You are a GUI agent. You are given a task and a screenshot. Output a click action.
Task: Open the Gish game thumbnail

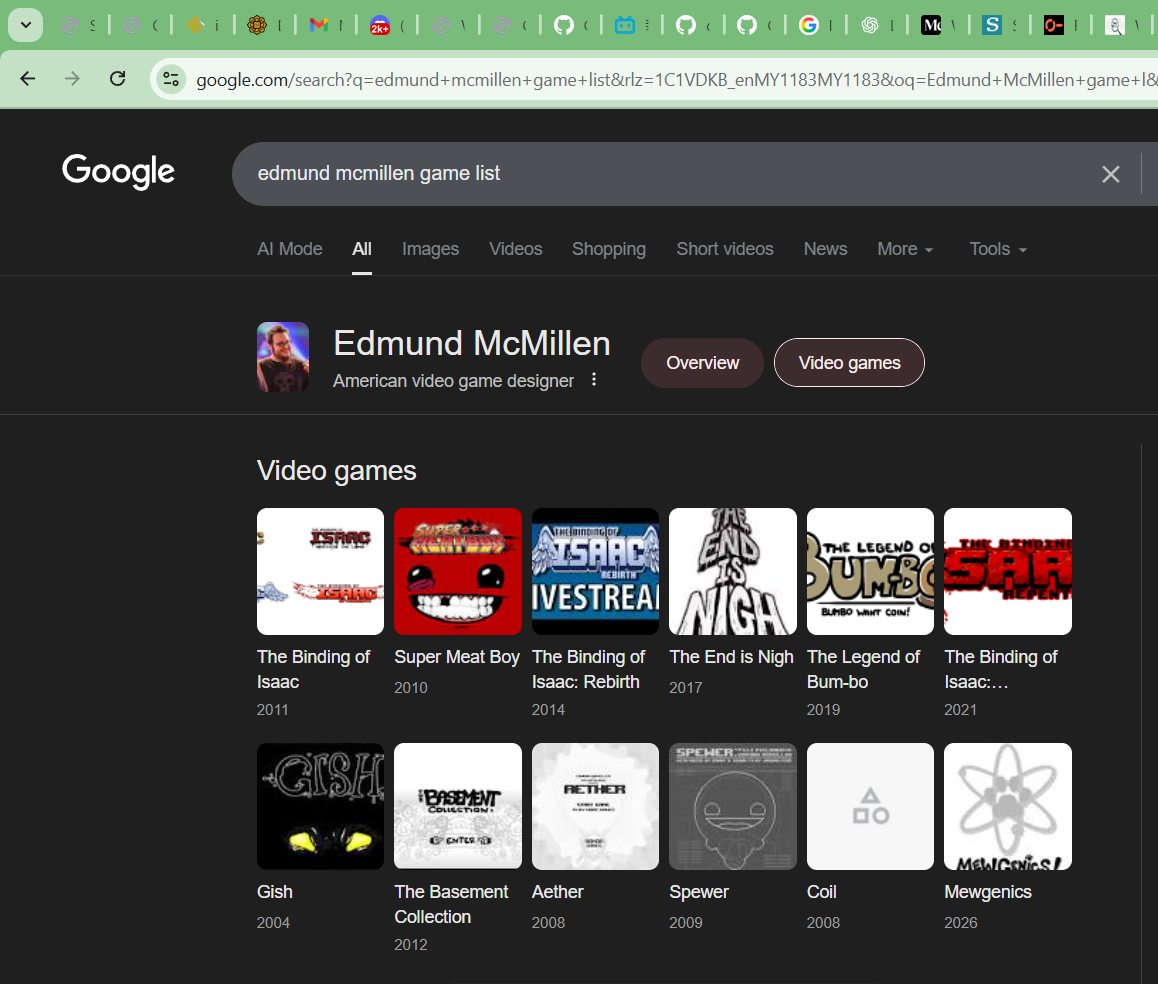pyautogui.click(x=321, y=806)
